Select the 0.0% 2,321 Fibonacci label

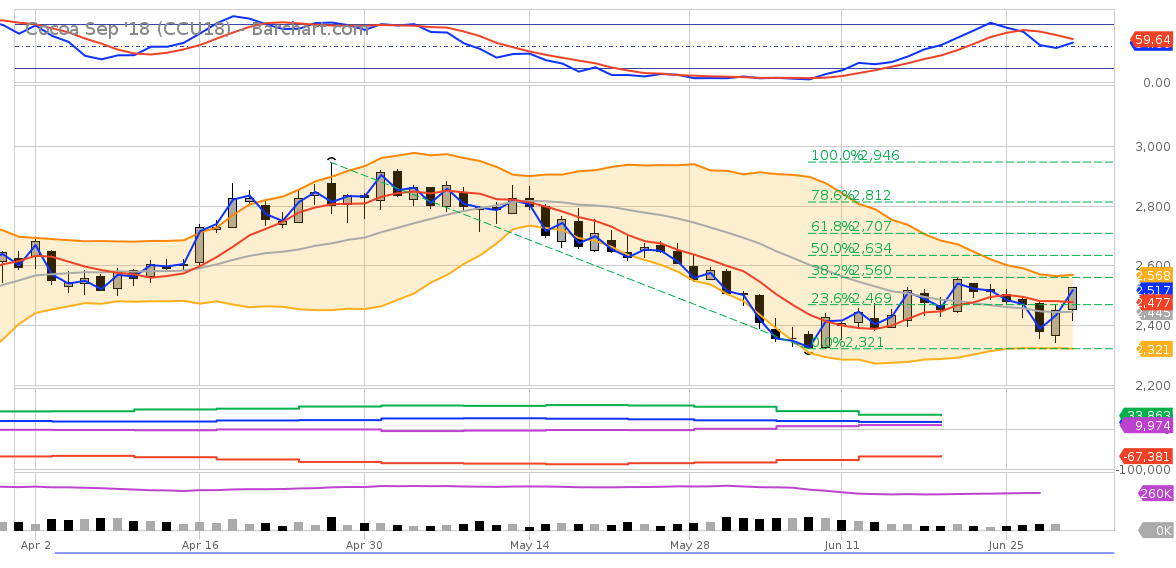point(848,342)
